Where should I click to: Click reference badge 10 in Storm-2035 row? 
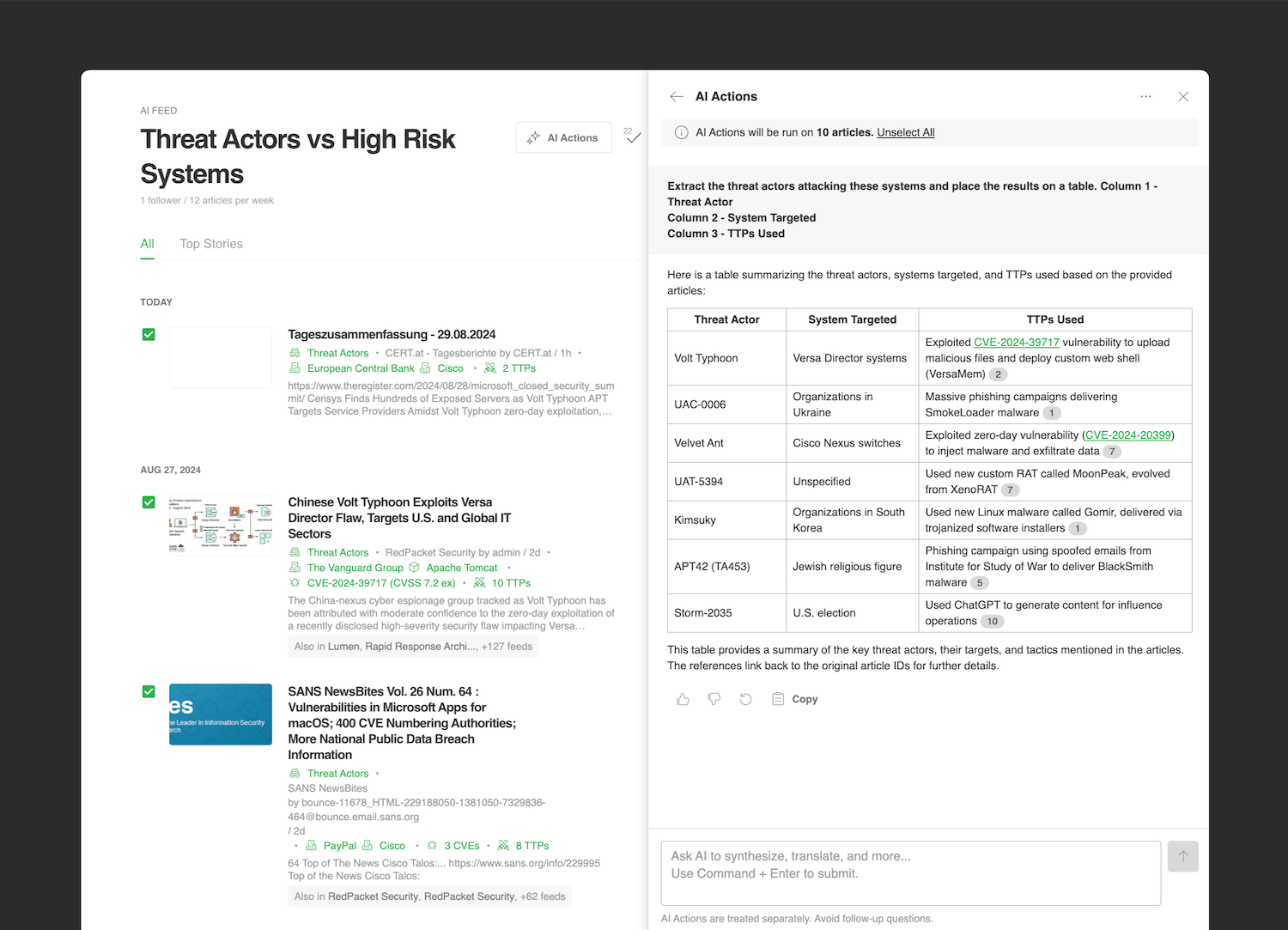click(992, 622)
